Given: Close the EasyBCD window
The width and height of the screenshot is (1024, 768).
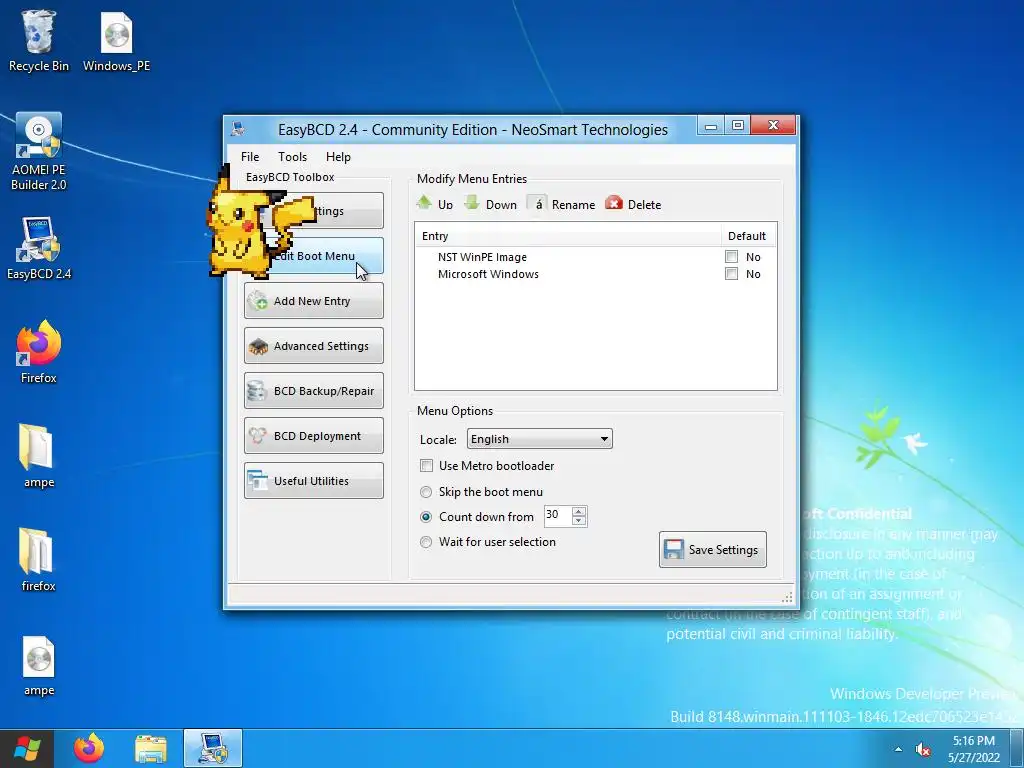Looking at the screenshot, I should point(773,125).
